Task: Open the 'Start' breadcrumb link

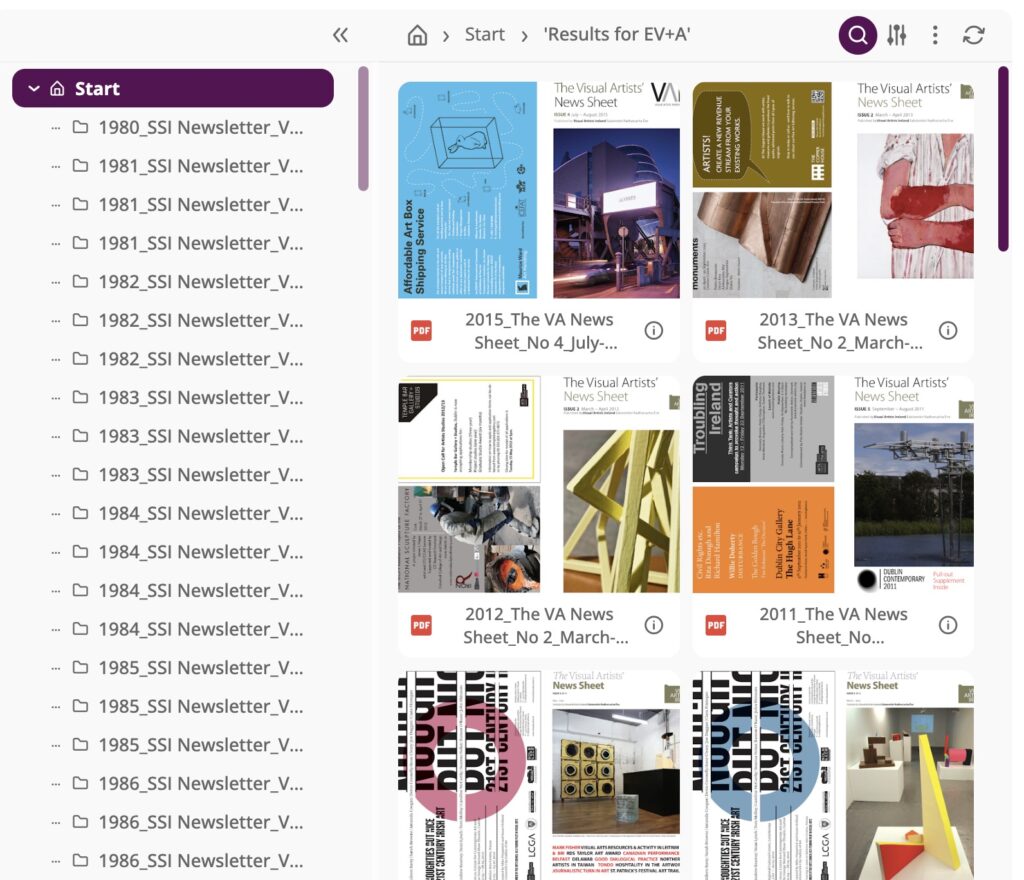Action: pyautogui.click(x=485, y=35)
